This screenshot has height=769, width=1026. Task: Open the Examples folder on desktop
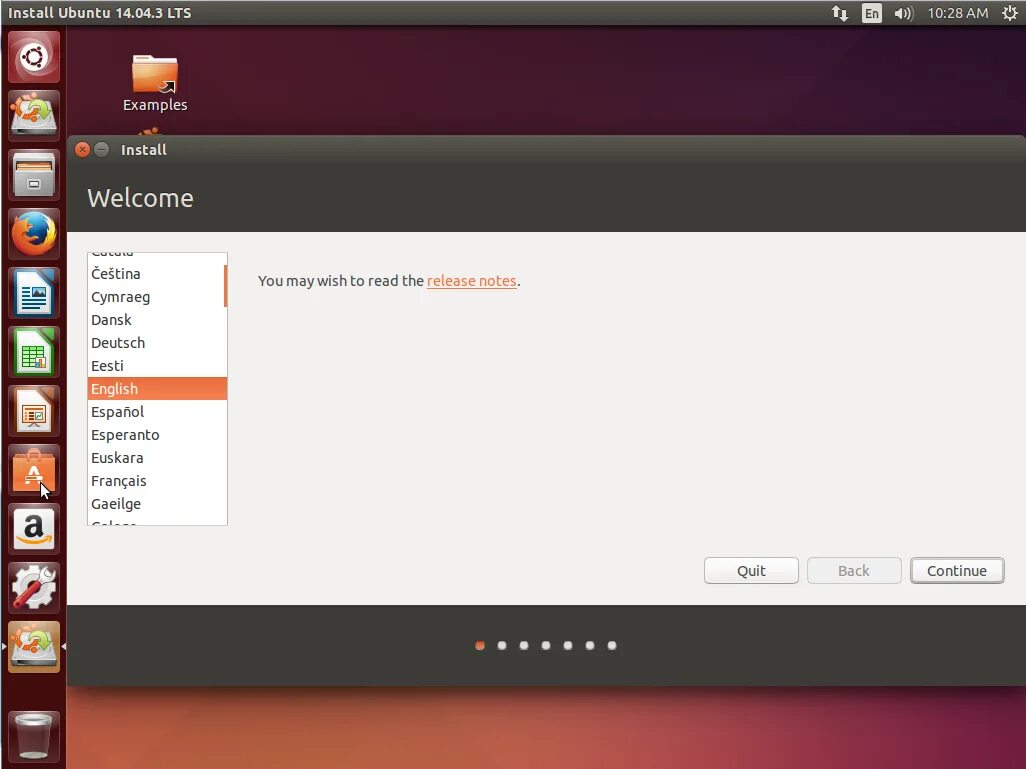[155, 83]
